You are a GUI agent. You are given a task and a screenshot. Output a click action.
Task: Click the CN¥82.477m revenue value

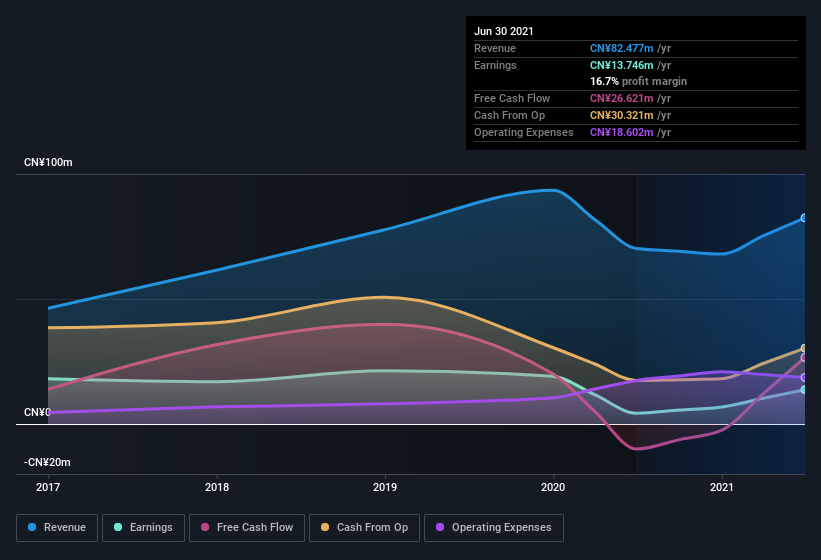[622, 48]
